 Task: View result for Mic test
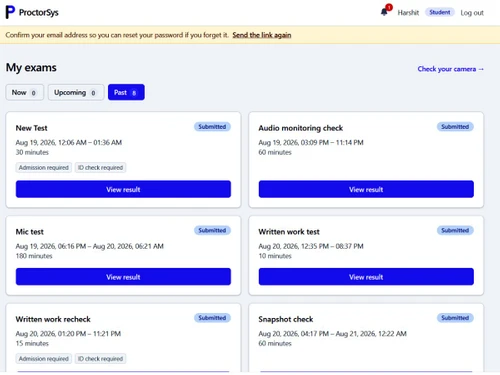coord(123,277)
